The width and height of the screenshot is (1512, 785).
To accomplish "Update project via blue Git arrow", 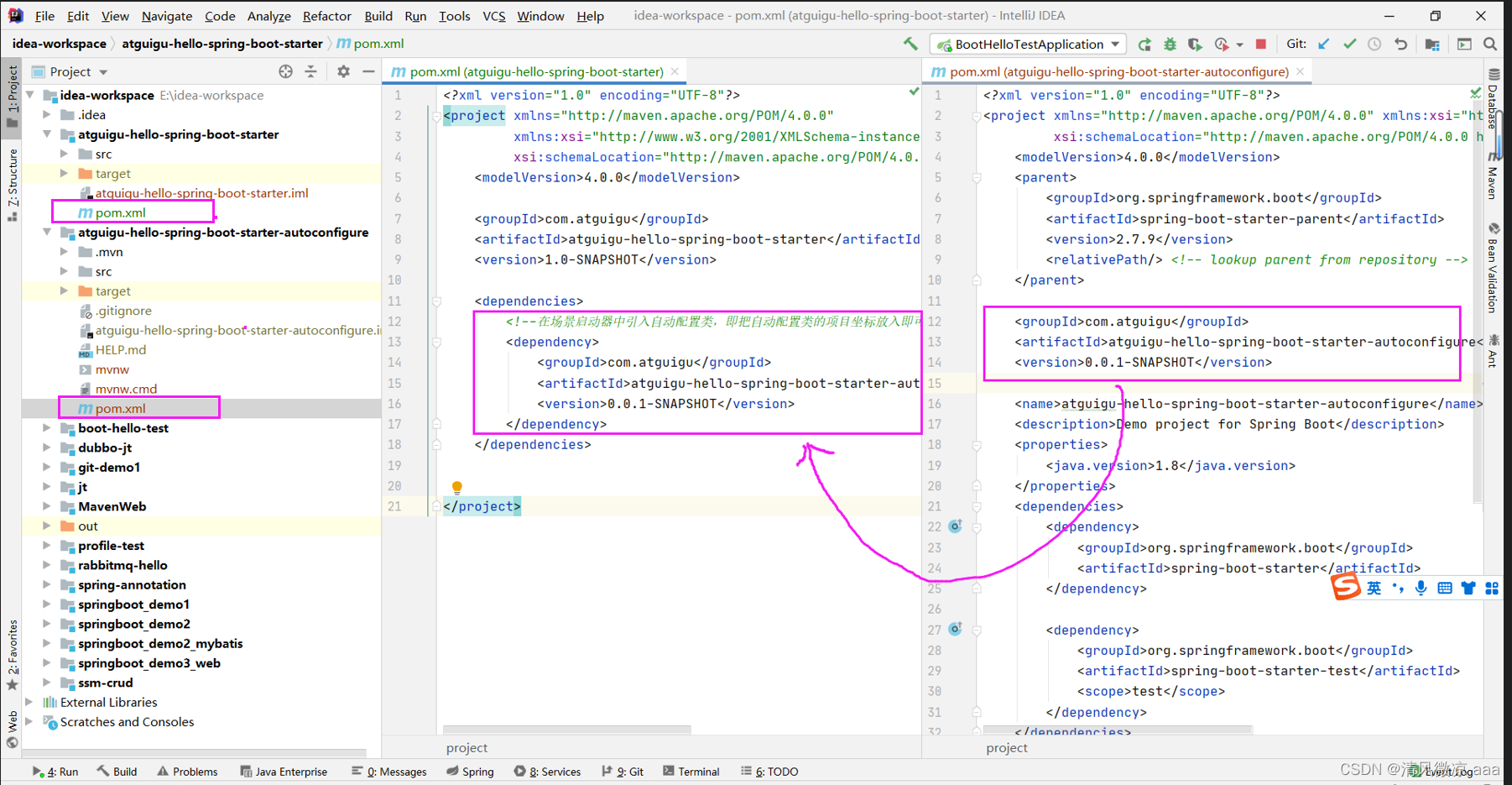I will [x=1324, y=44].
